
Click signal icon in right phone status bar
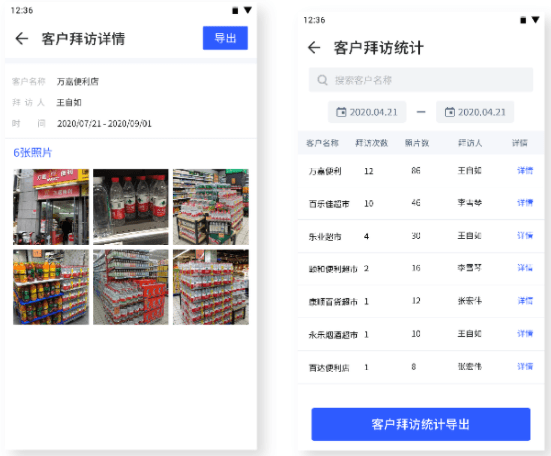coord(535,20)
